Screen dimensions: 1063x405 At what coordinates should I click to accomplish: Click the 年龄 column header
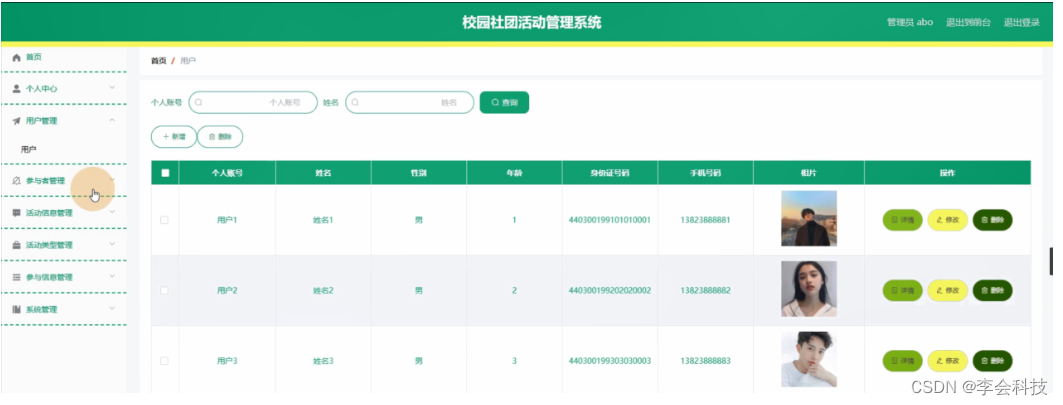[514, 173]
